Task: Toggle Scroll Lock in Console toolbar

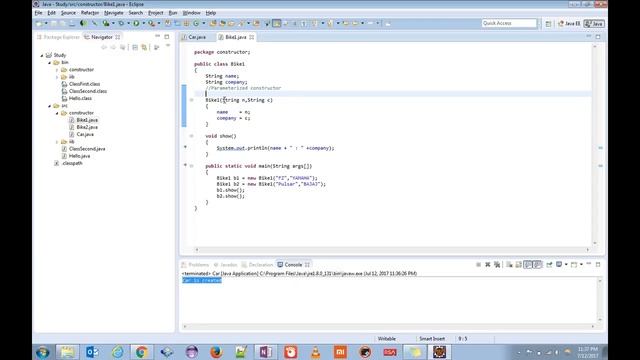Action: [518, 265]
